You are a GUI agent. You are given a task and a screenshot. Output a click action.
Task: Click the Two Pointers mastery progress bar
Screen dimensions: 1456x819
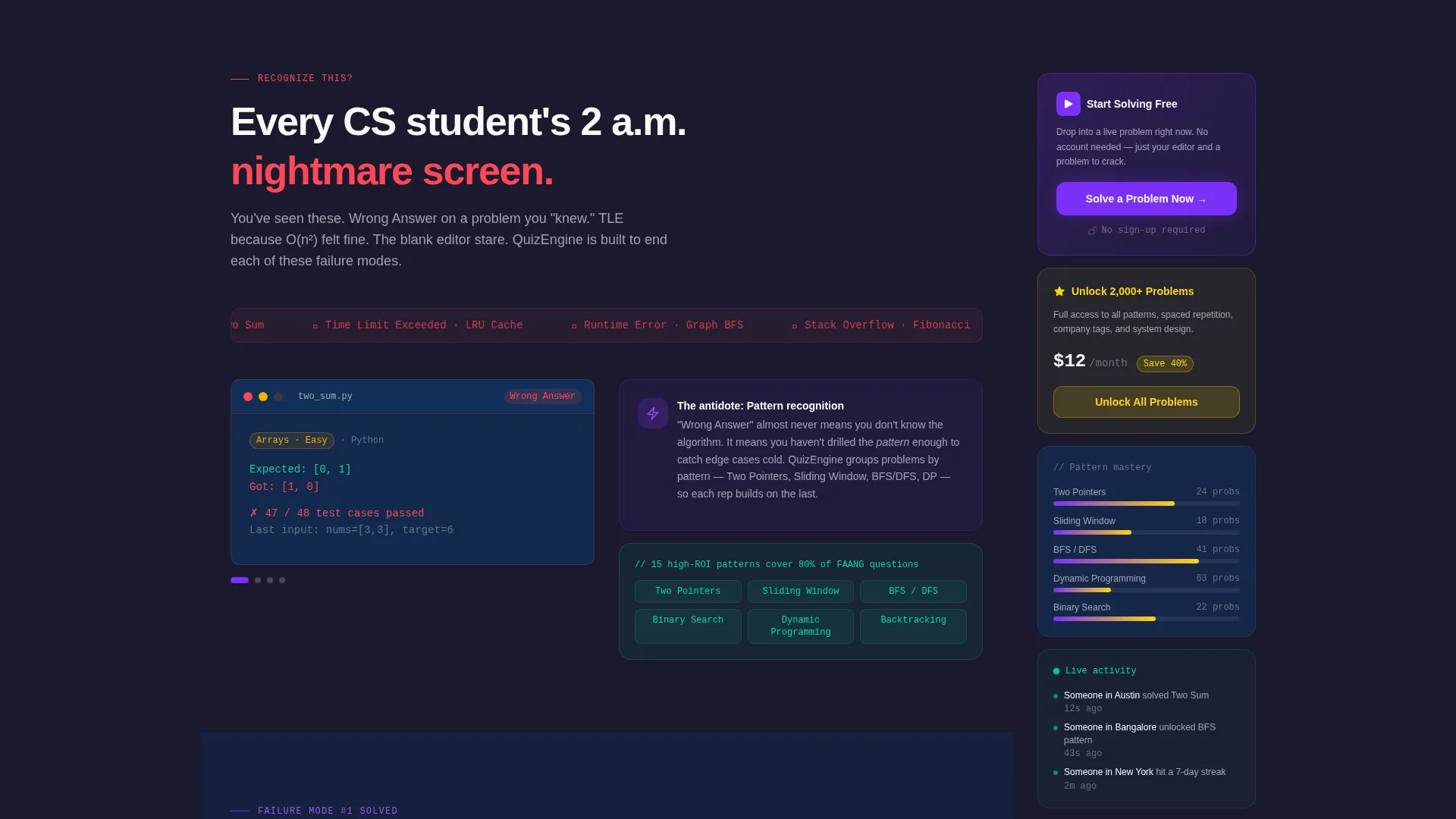pos(1147,504)
